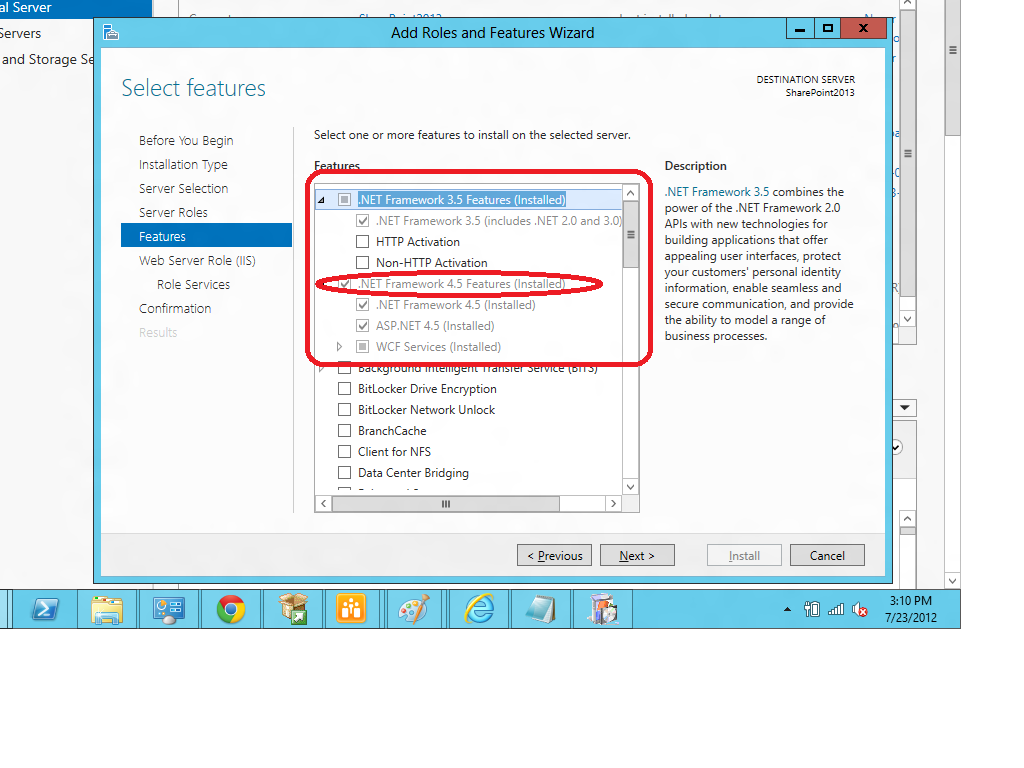
Task: Go to the Confirmation step in sidebar
Action: pos(175,308)
